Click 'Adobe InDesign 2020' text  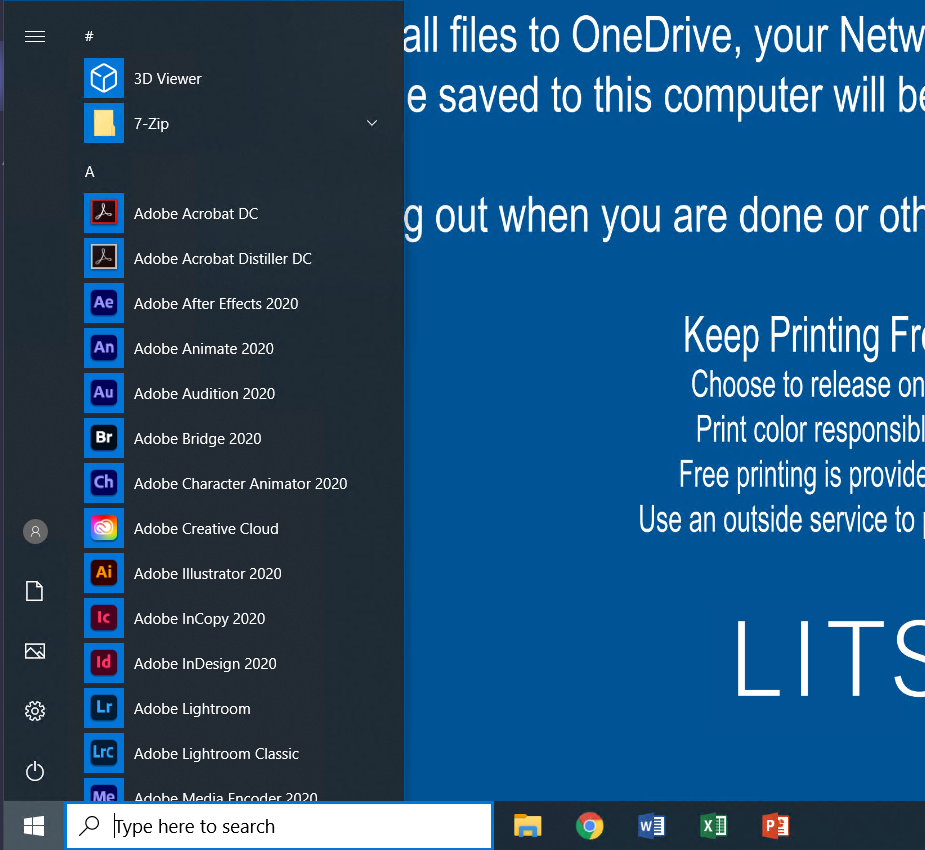205,664
